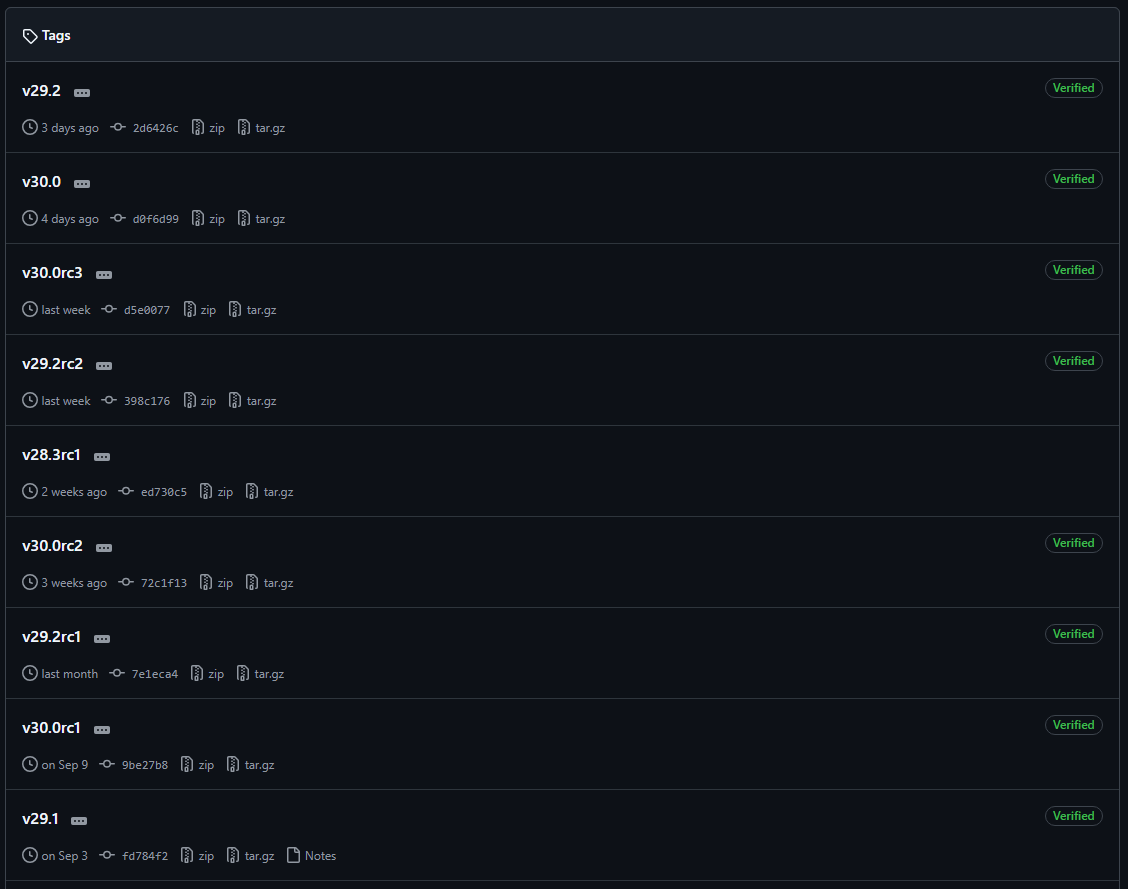Click the tar.gz archive icon for v30.0rc1
Viewport: 1128px width, 889px height.
point(233,765)
